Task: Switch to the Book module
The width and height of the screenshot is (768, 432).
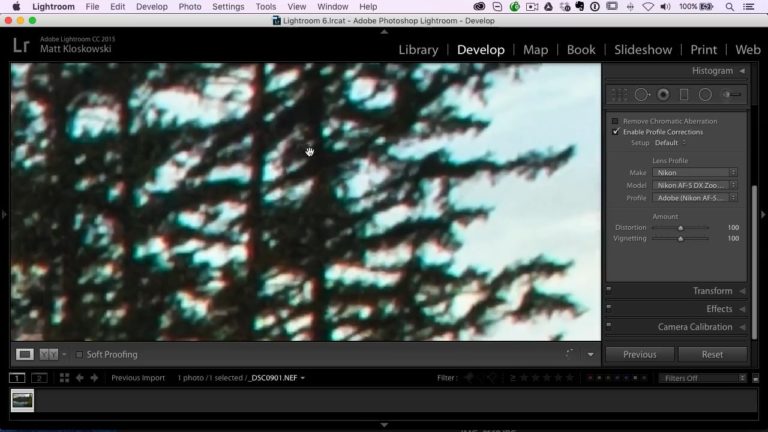Action: tap(581, 50)
